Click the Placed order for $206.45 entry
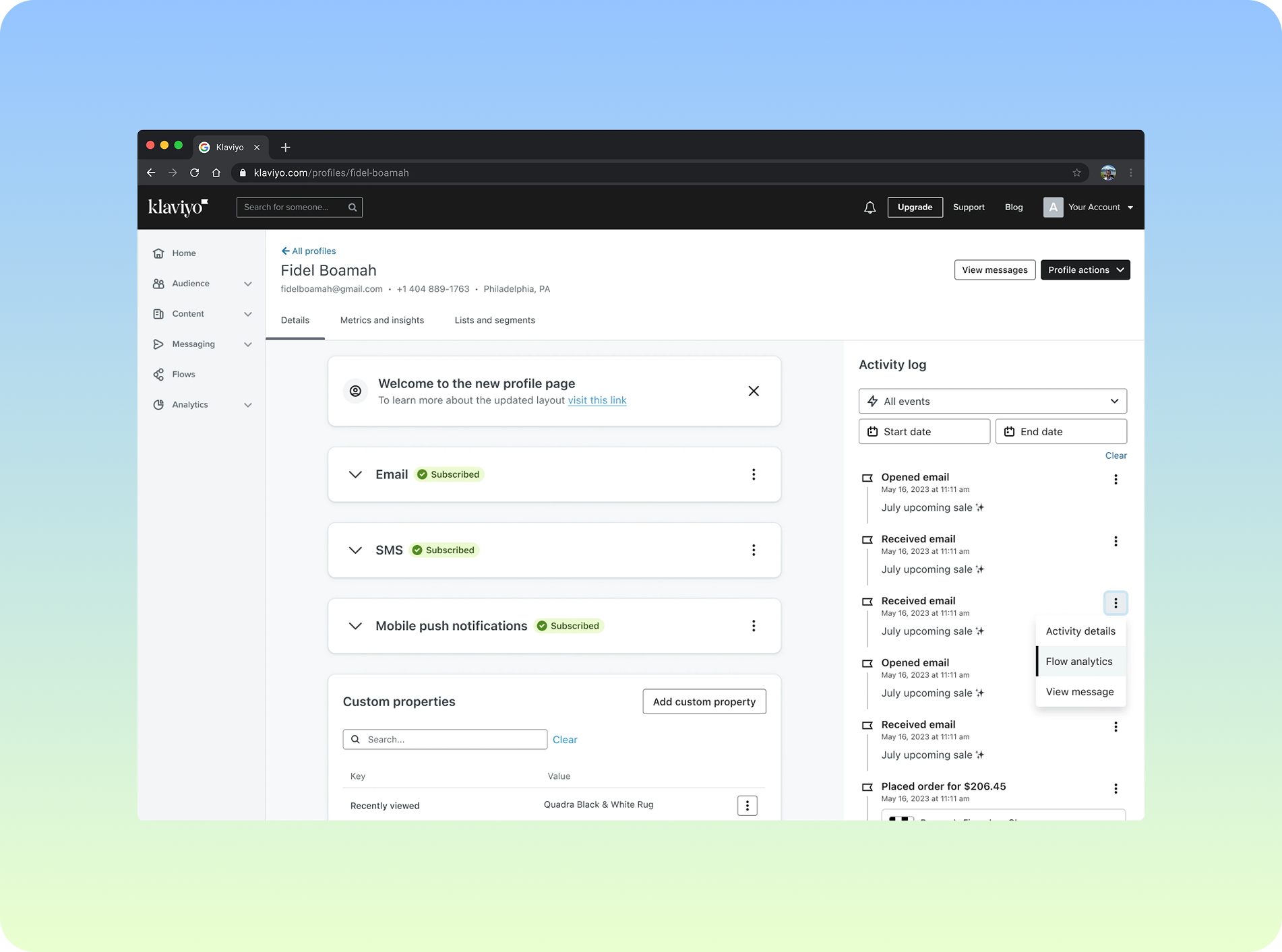 click(943, 786)
